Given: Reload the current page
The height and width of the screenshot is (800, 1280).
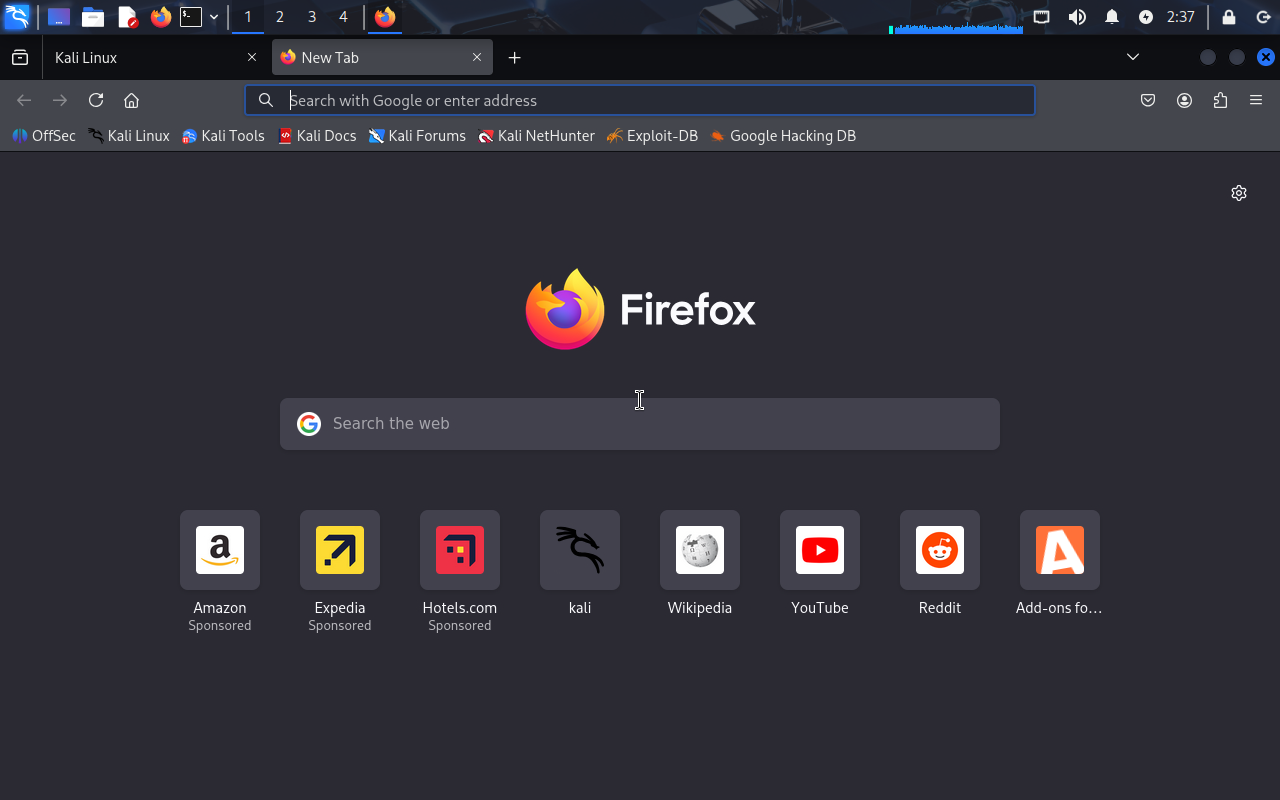Looking at the screenshot, I should [96, 100].
